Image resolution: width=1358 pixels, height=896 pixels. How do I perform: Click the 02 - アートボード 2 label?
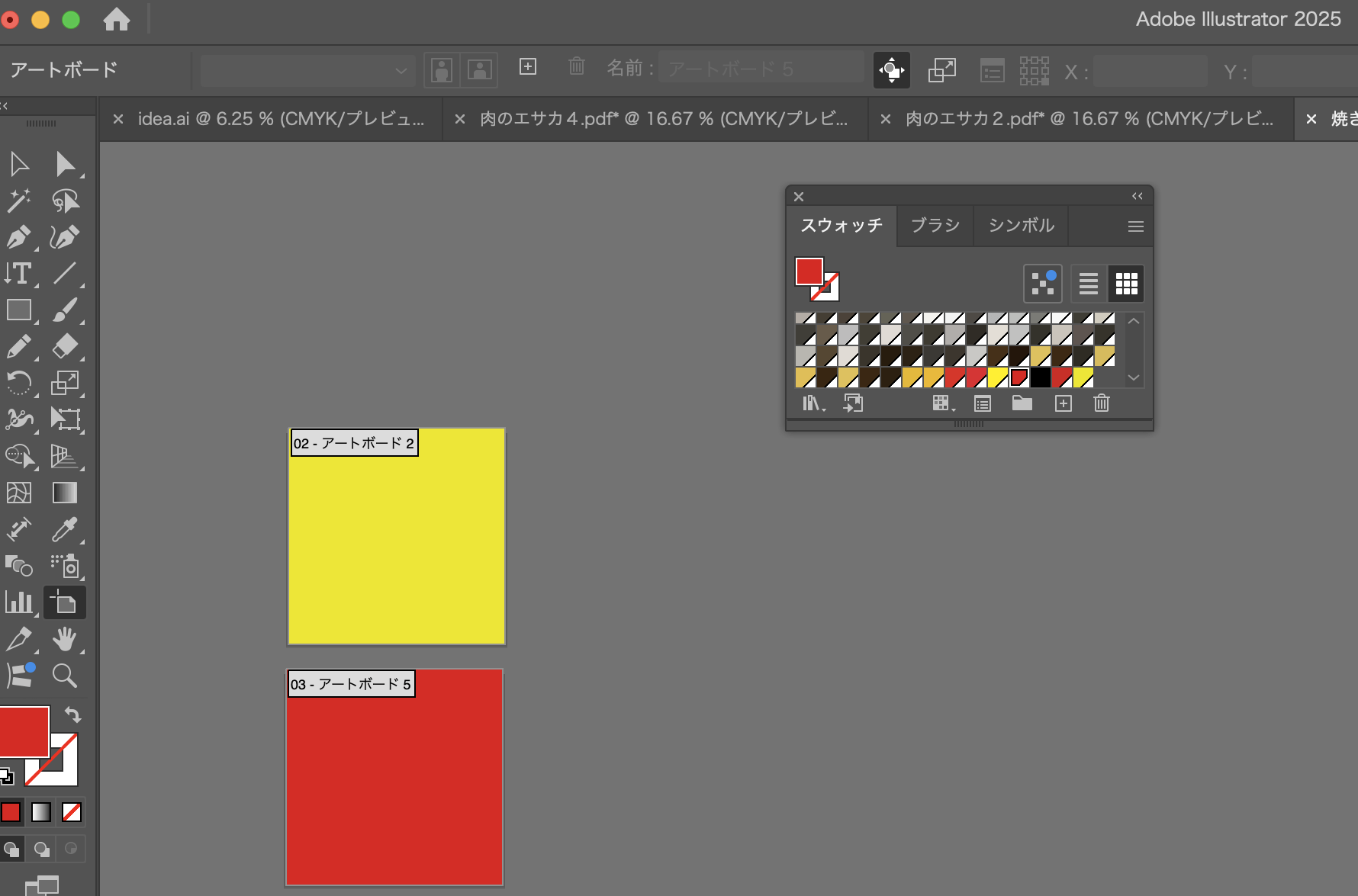coord(354,443)
